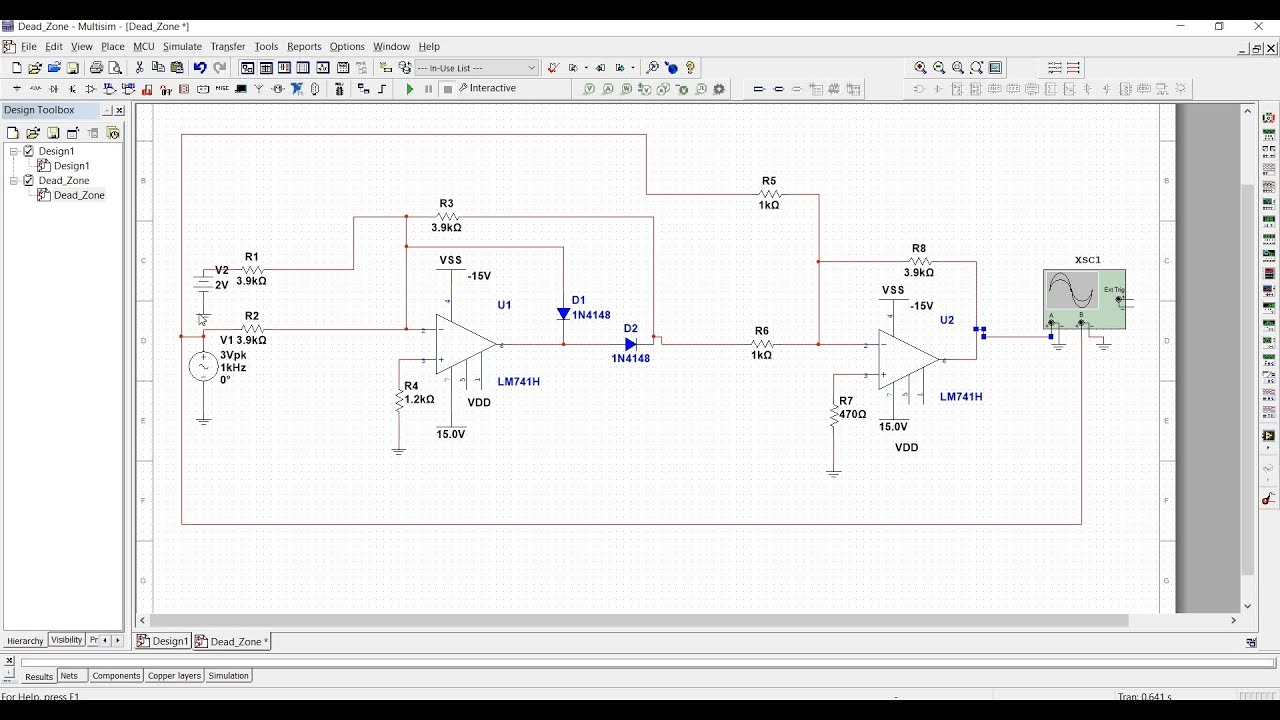Image resolution: width=1280 pixels, height=720 pixels.
Task: Place a current probe from toolbar
Action: tap(608, 89)
